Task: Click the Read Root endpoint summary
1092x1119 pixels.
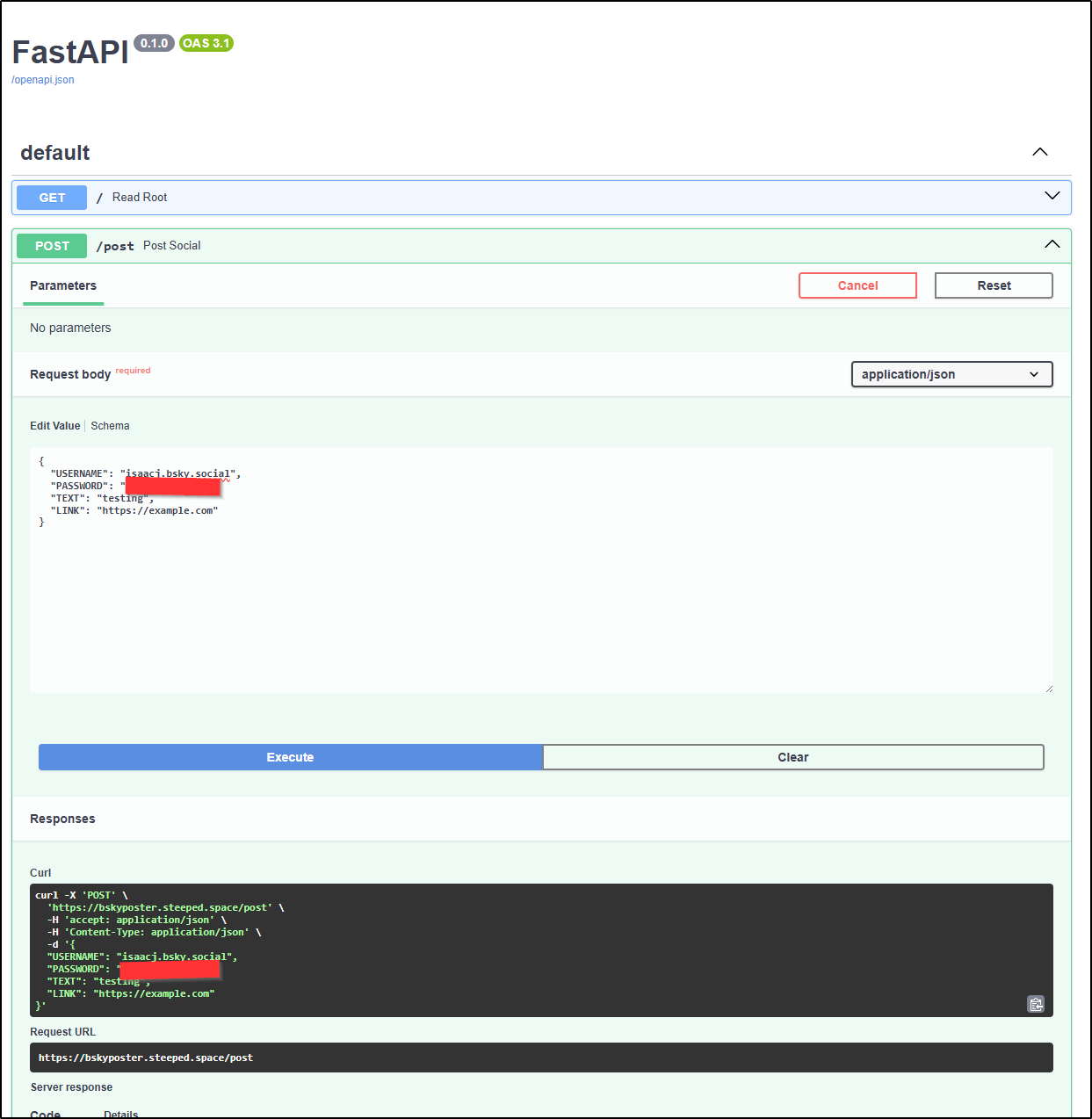Action: click(x=140, y=197)
